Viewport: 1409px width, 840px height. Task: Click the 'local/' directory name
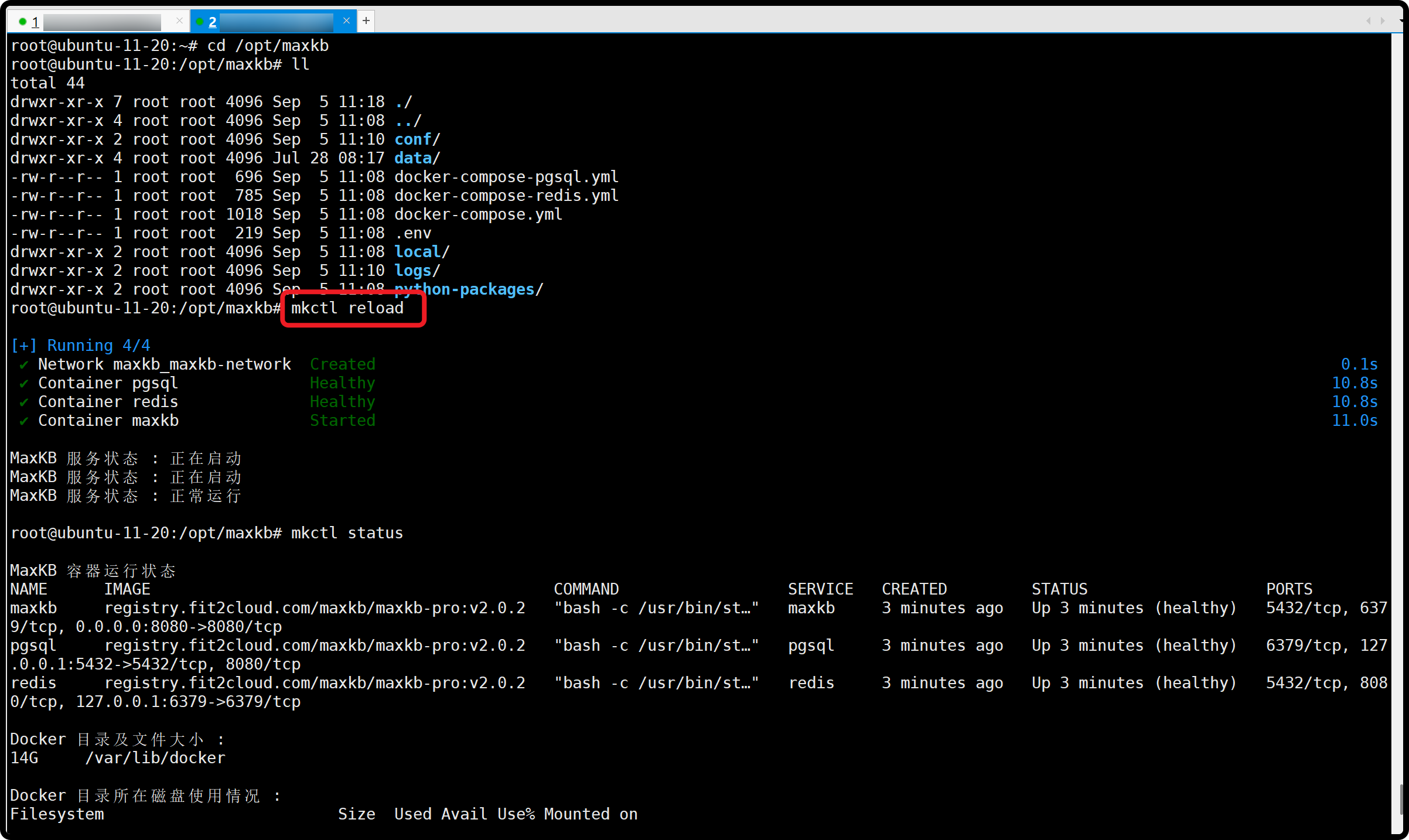pyautogui.click(x=422, y=252)
